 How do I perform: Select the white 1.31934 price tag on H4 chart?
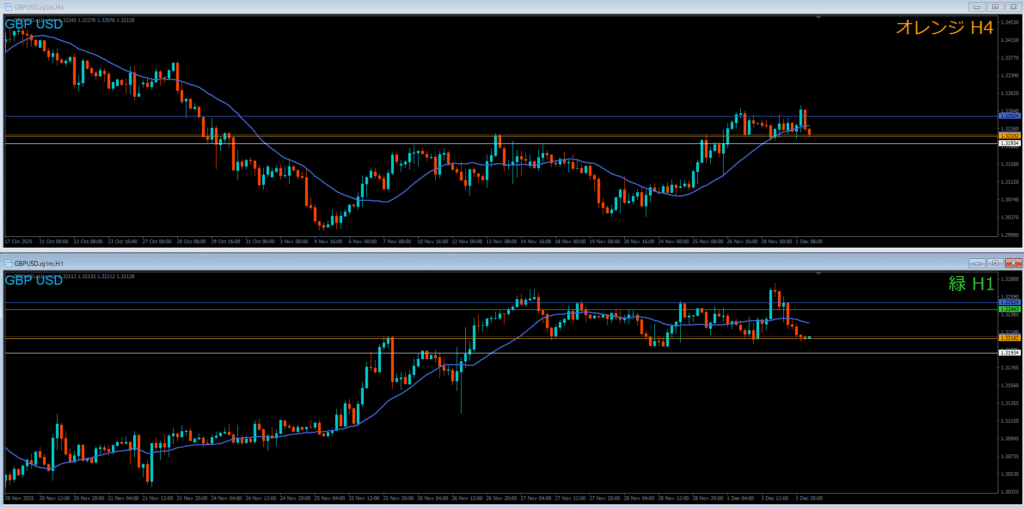1009,144
